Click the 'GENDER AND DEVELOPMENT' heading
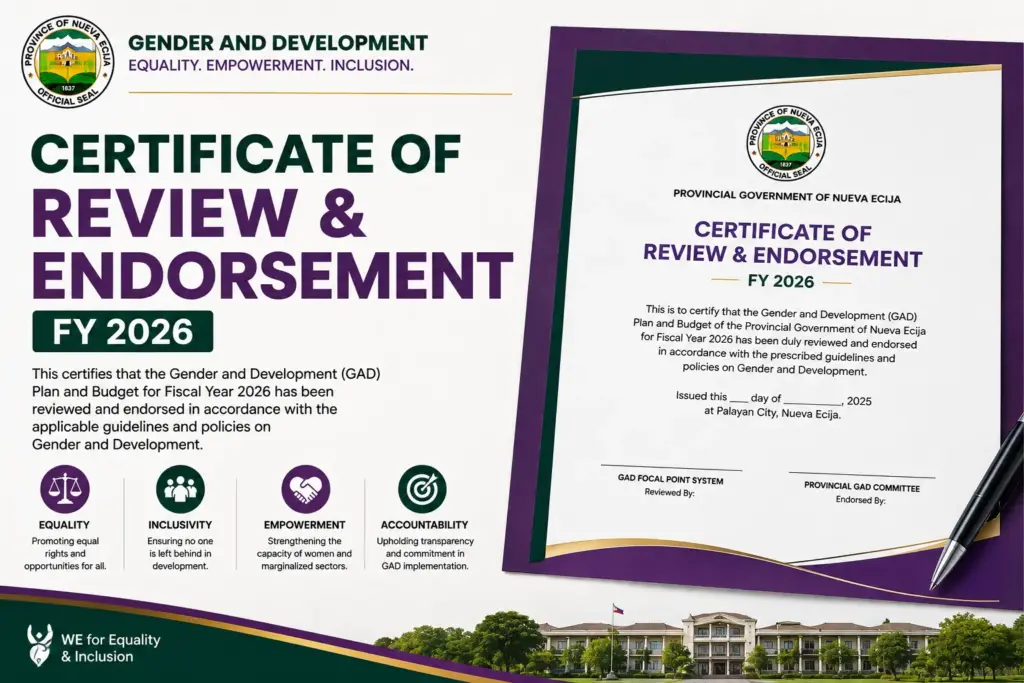Viewport: 1024px width, 683px height. [x=278, y=43]
